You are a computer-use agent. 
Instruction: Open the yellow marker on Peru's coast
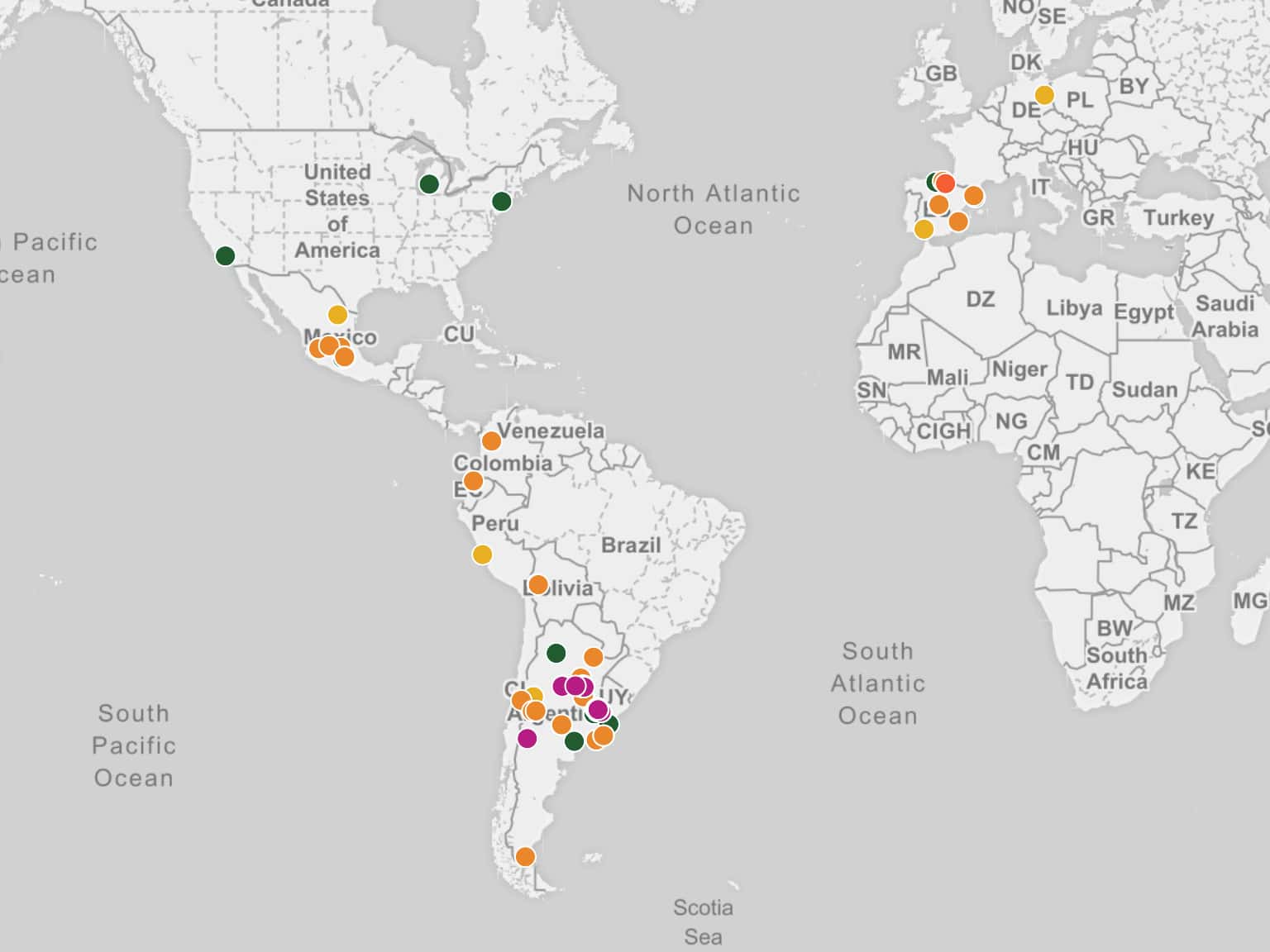[x=482, y=555]
